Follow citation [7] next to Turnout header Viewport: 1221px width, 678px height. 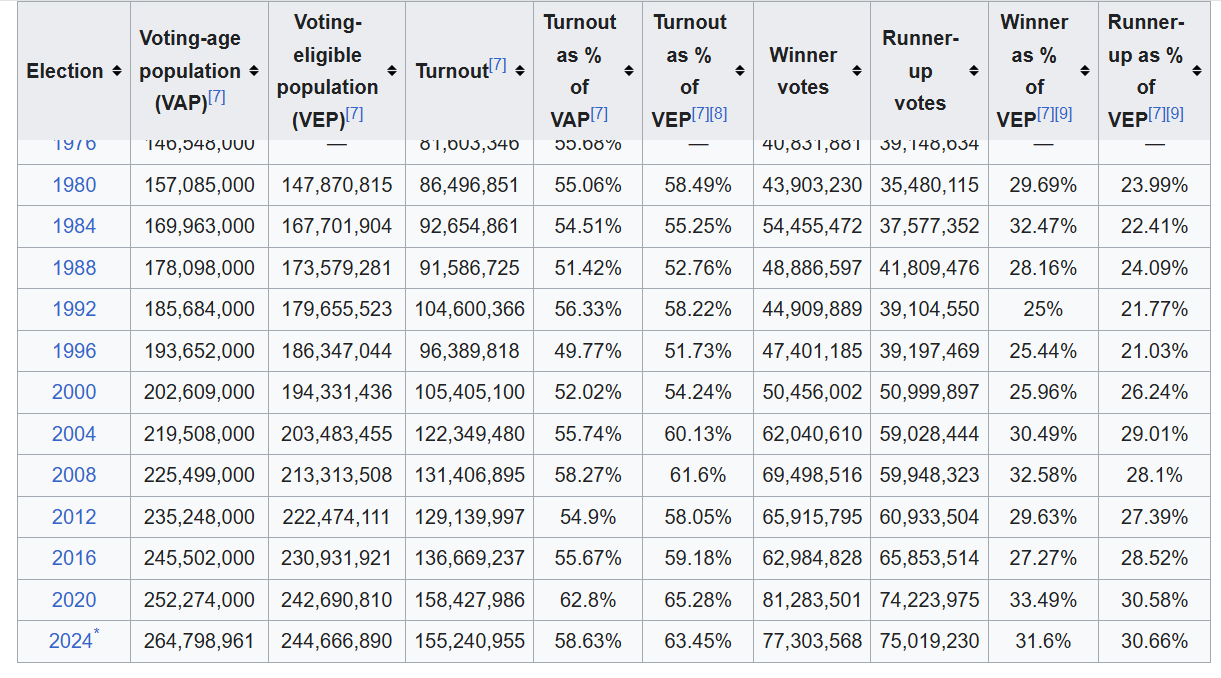coord(498,66)
